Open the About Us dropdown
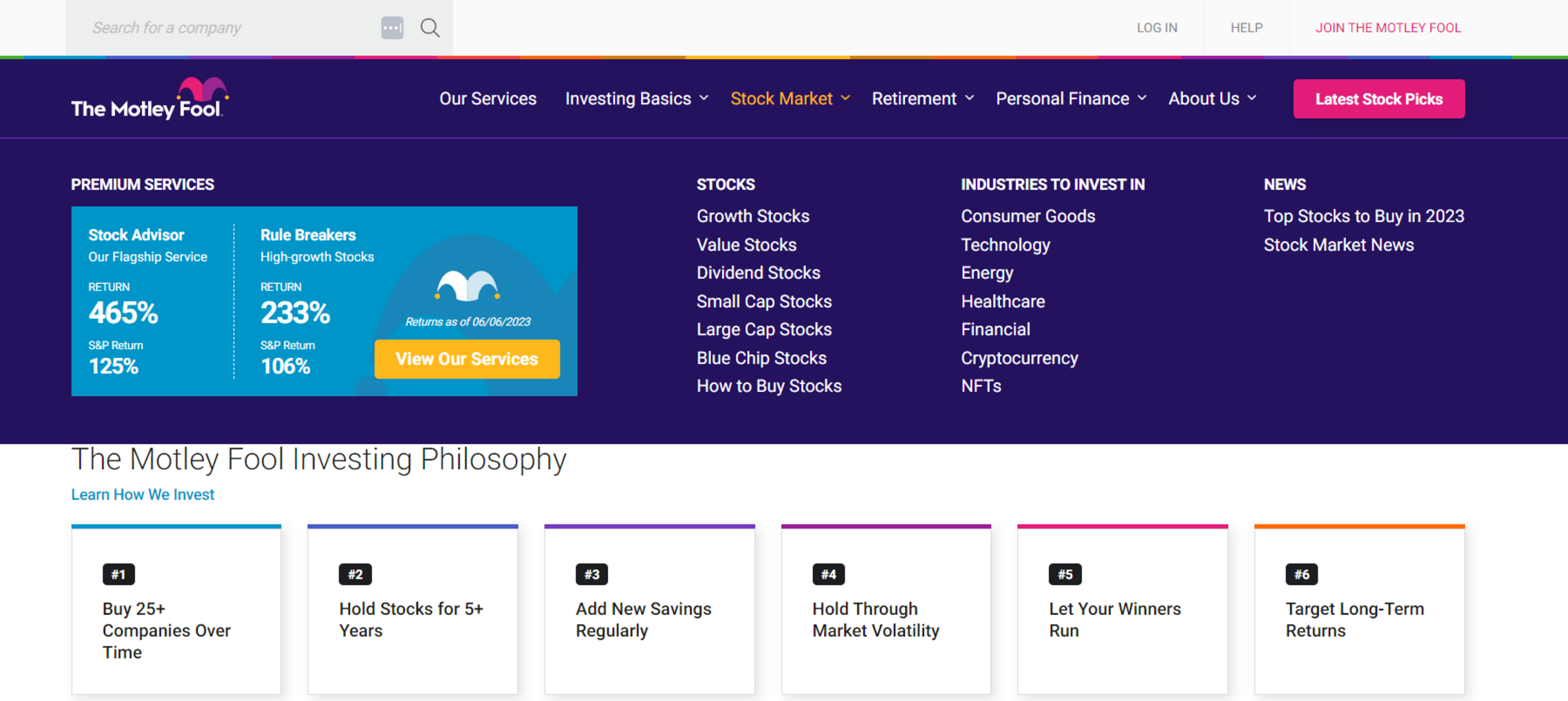Screen dimensions: 1568x701 [x=1212, y=99]
